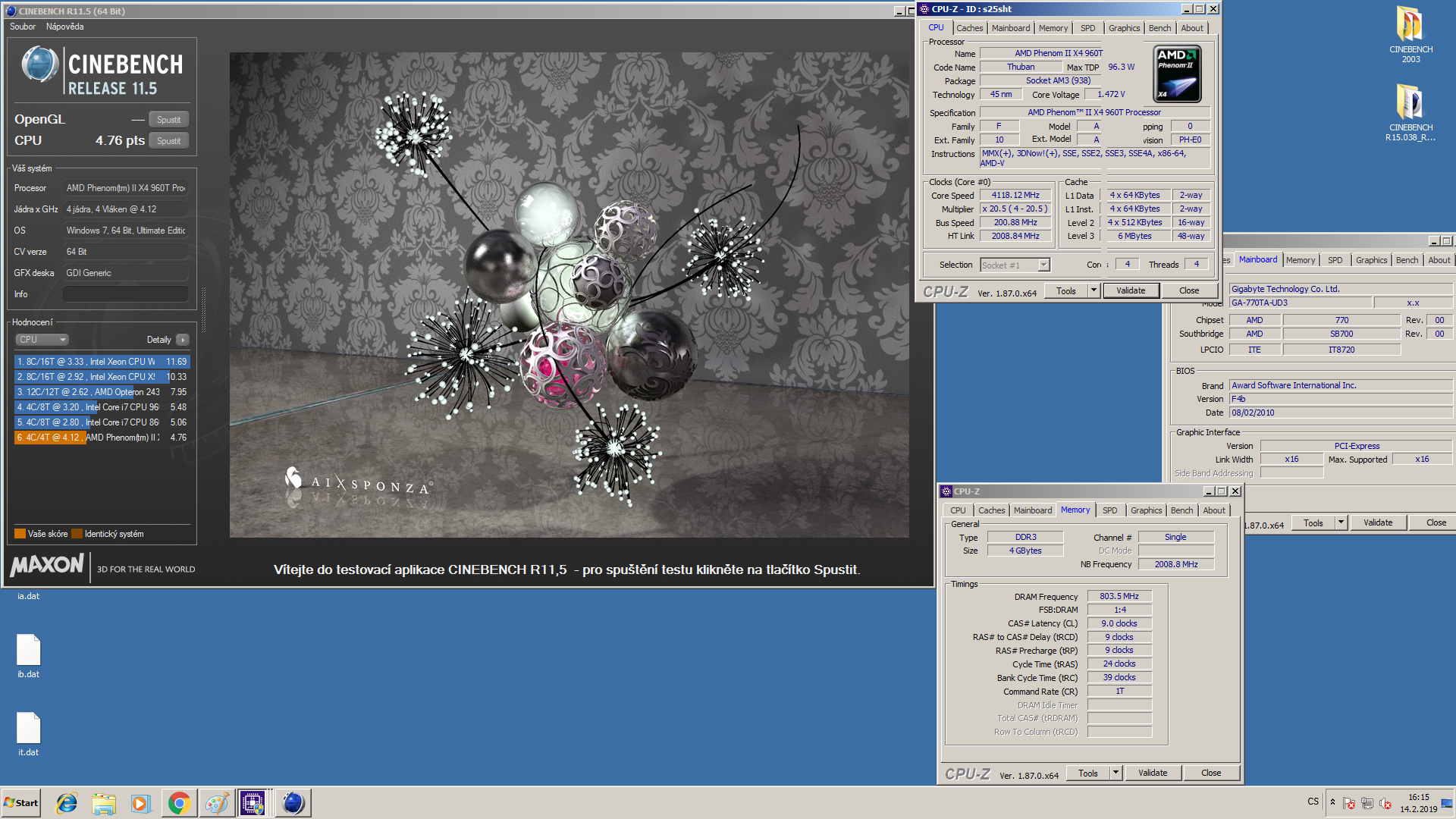
Task: Switch to CPU-Z taskbar item
Action: (x=253, y=803)
